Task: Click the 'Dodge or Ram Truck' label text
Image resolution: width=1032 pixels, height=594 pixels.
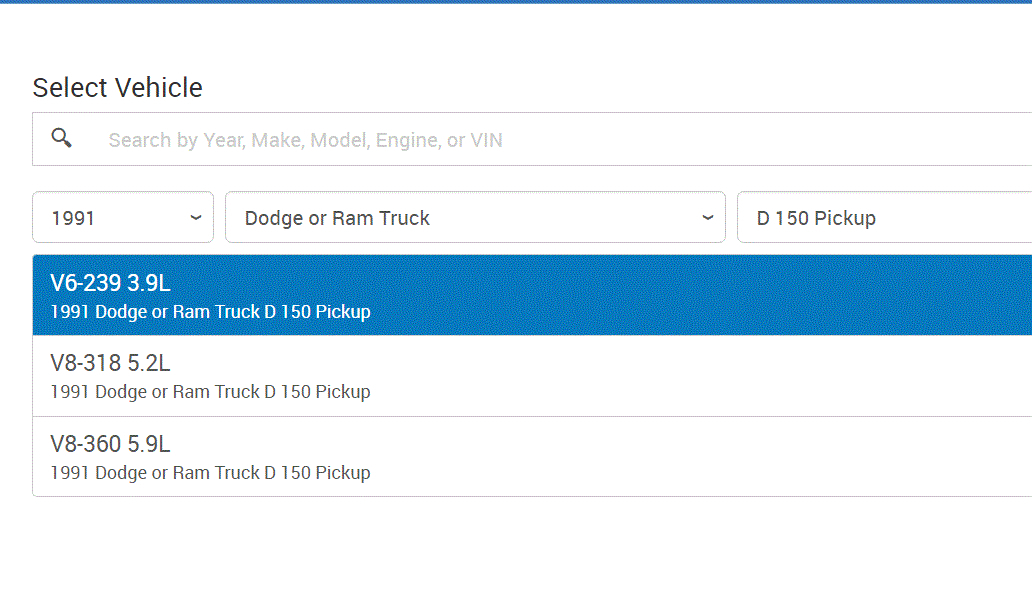Action: [x=337, y=218]
